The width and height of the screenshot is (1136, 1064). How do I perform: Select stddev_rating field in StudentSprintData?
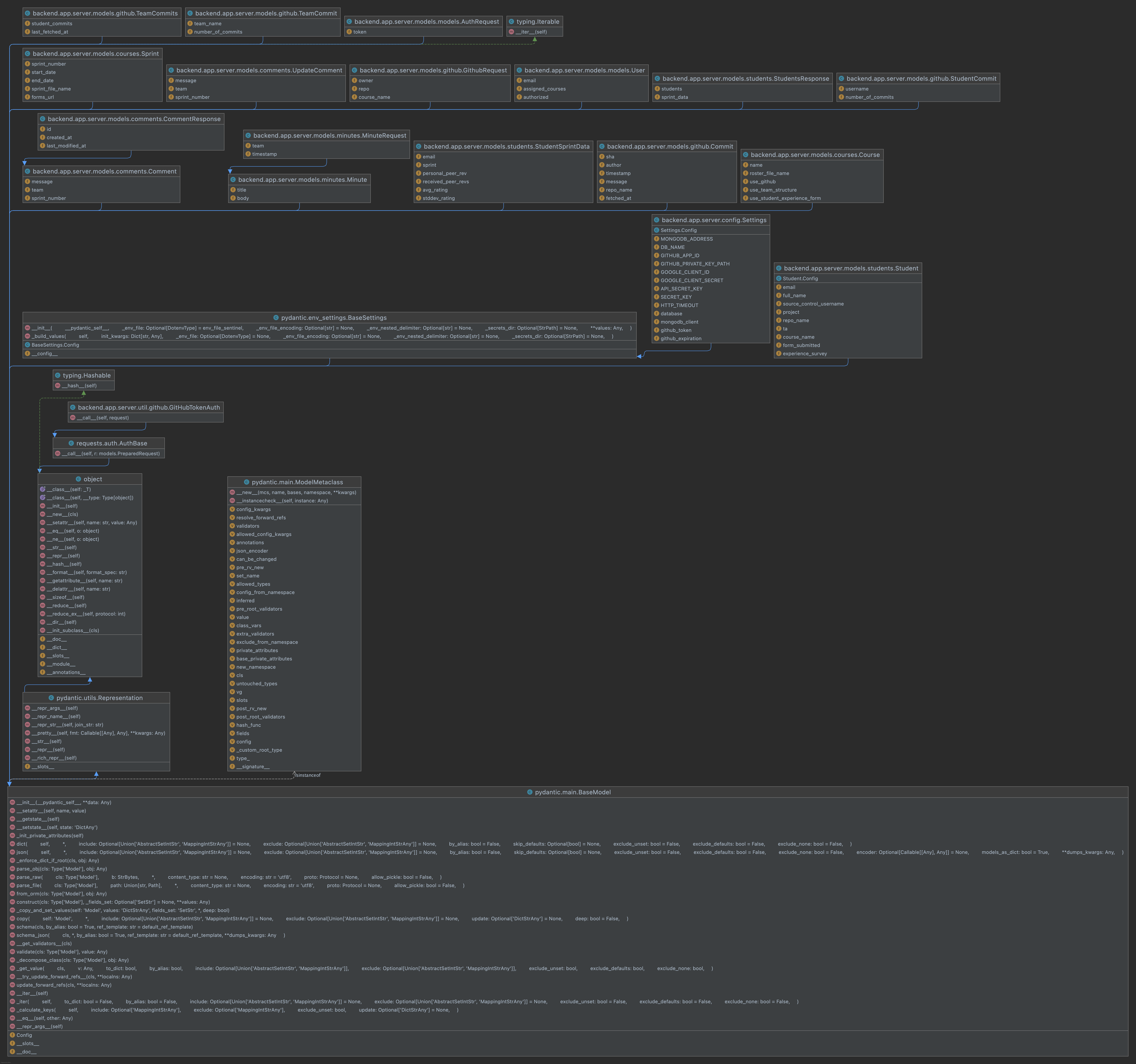tap(439, 198)
